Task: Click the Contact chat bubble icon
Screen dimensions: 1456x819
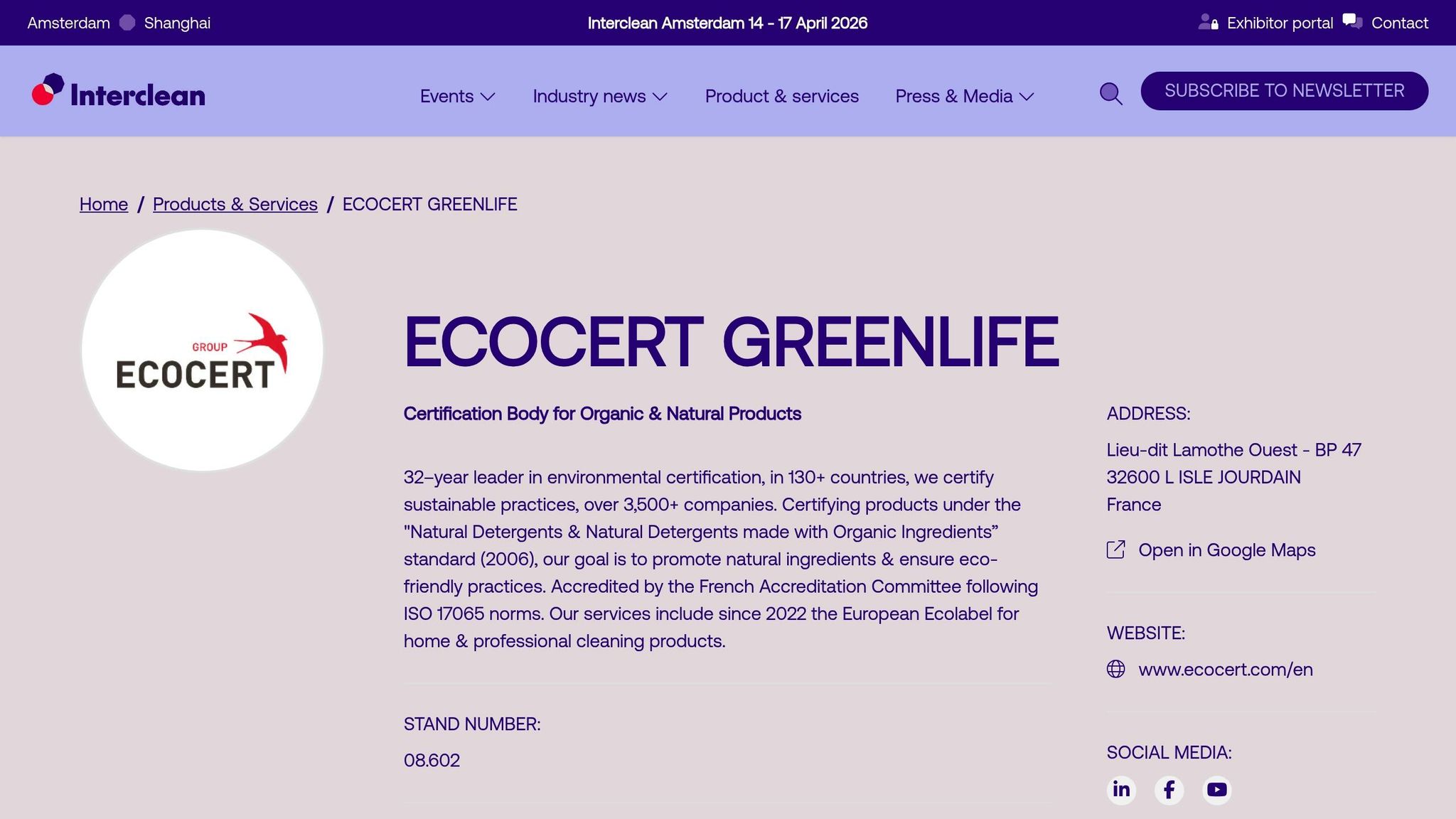Action: [x=1351, y=21]
